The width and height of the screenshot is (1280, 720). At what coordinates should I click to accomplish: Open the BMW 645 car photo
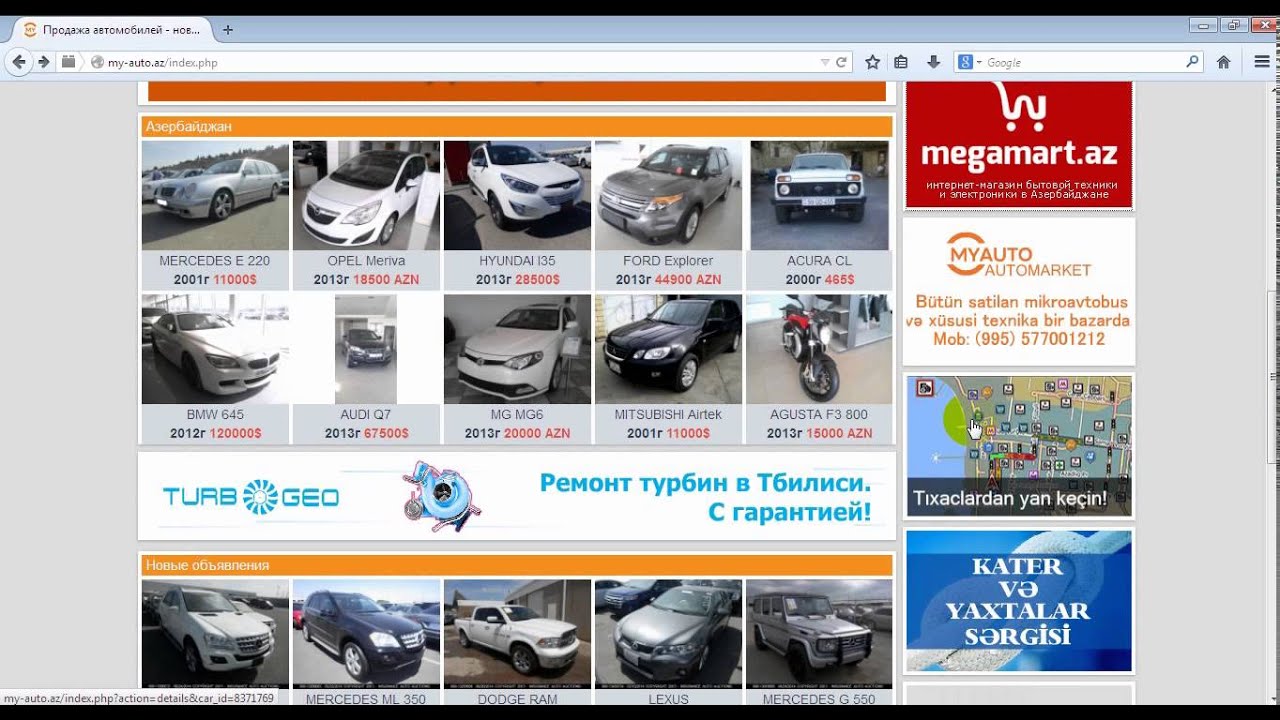click(x=215, y=349)
